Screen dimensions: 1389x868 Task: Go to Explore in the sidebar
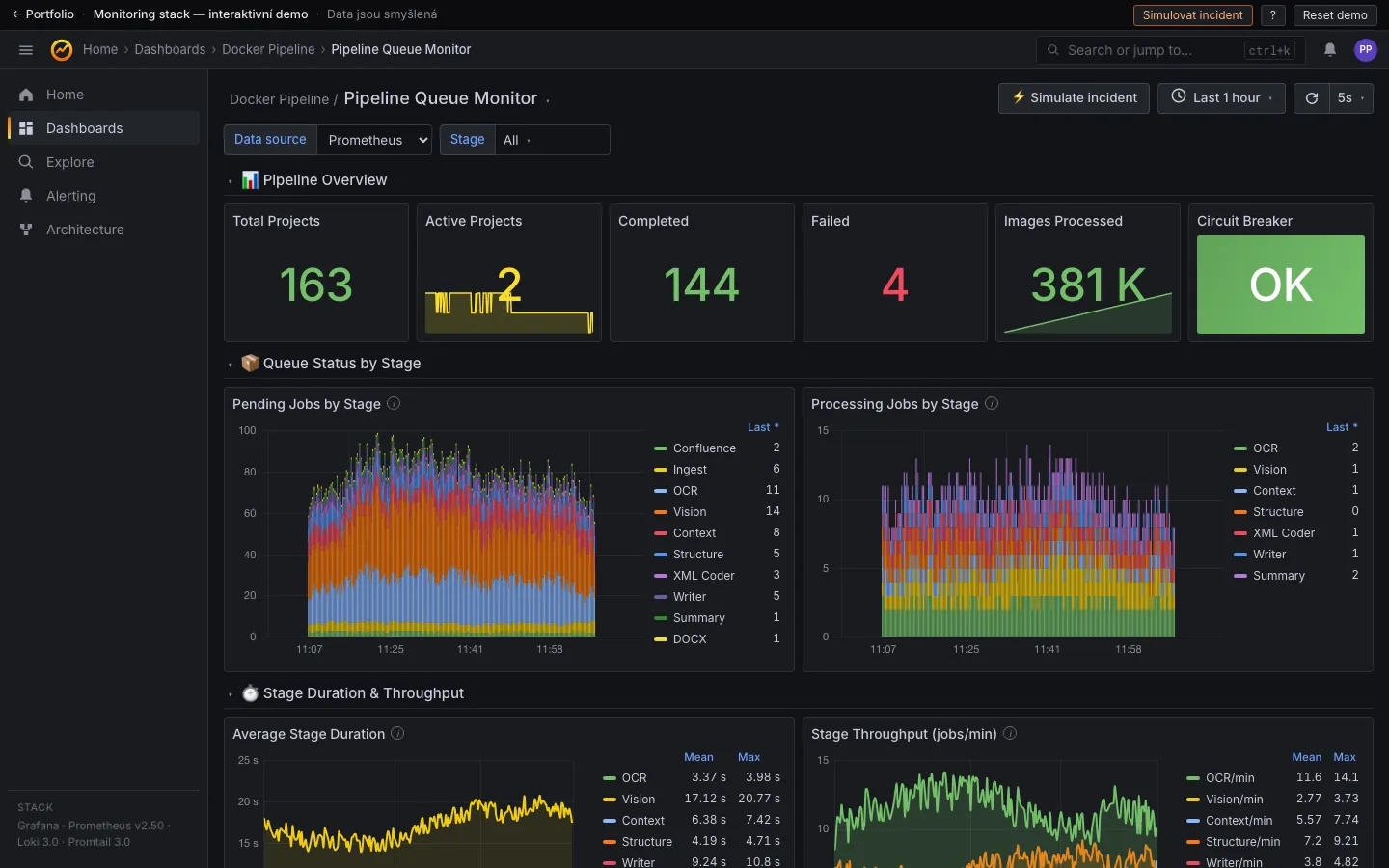103,162
